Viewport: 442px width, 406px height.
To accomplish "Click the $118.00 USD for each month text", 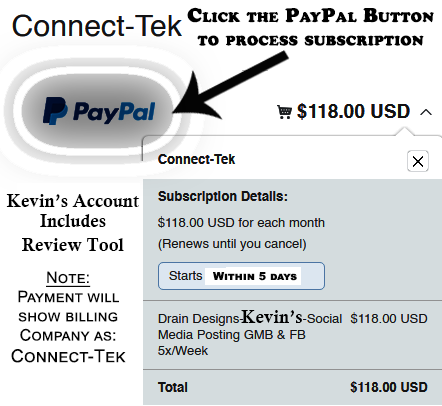I will pos(241,223).
